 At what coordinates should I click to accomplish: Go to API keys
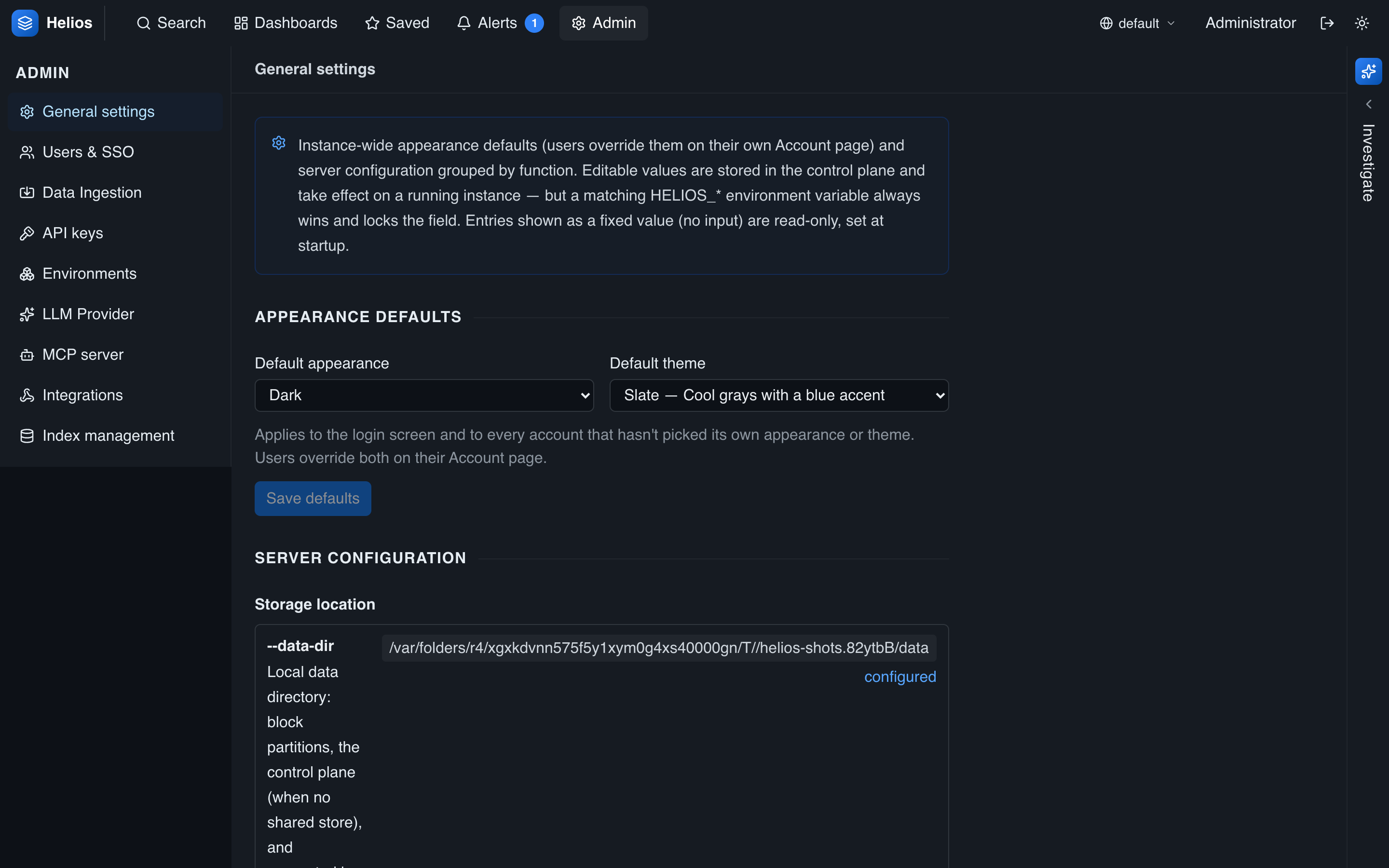coord(115,233)
